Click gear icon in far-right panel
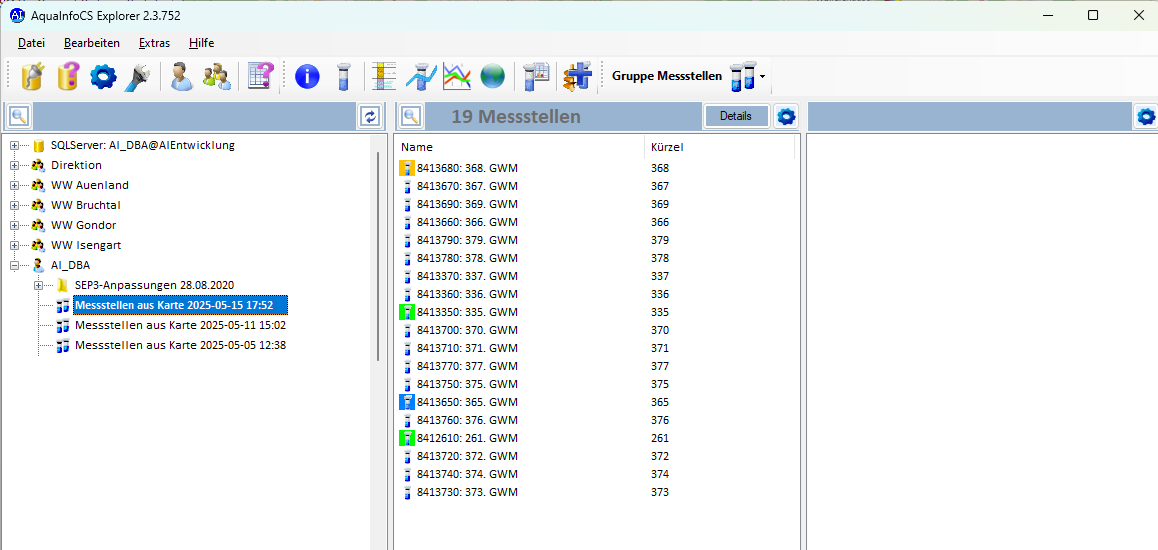Viewport: 1158px width, 550px height. pos(1146,116)
